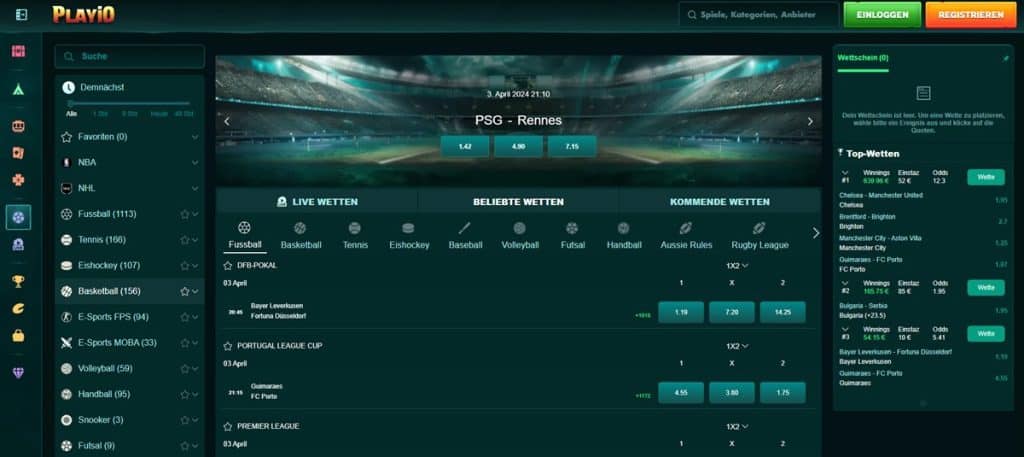Switch to the Kommende Wetten tab
The image size is (1024, 457).
point(719,201)
